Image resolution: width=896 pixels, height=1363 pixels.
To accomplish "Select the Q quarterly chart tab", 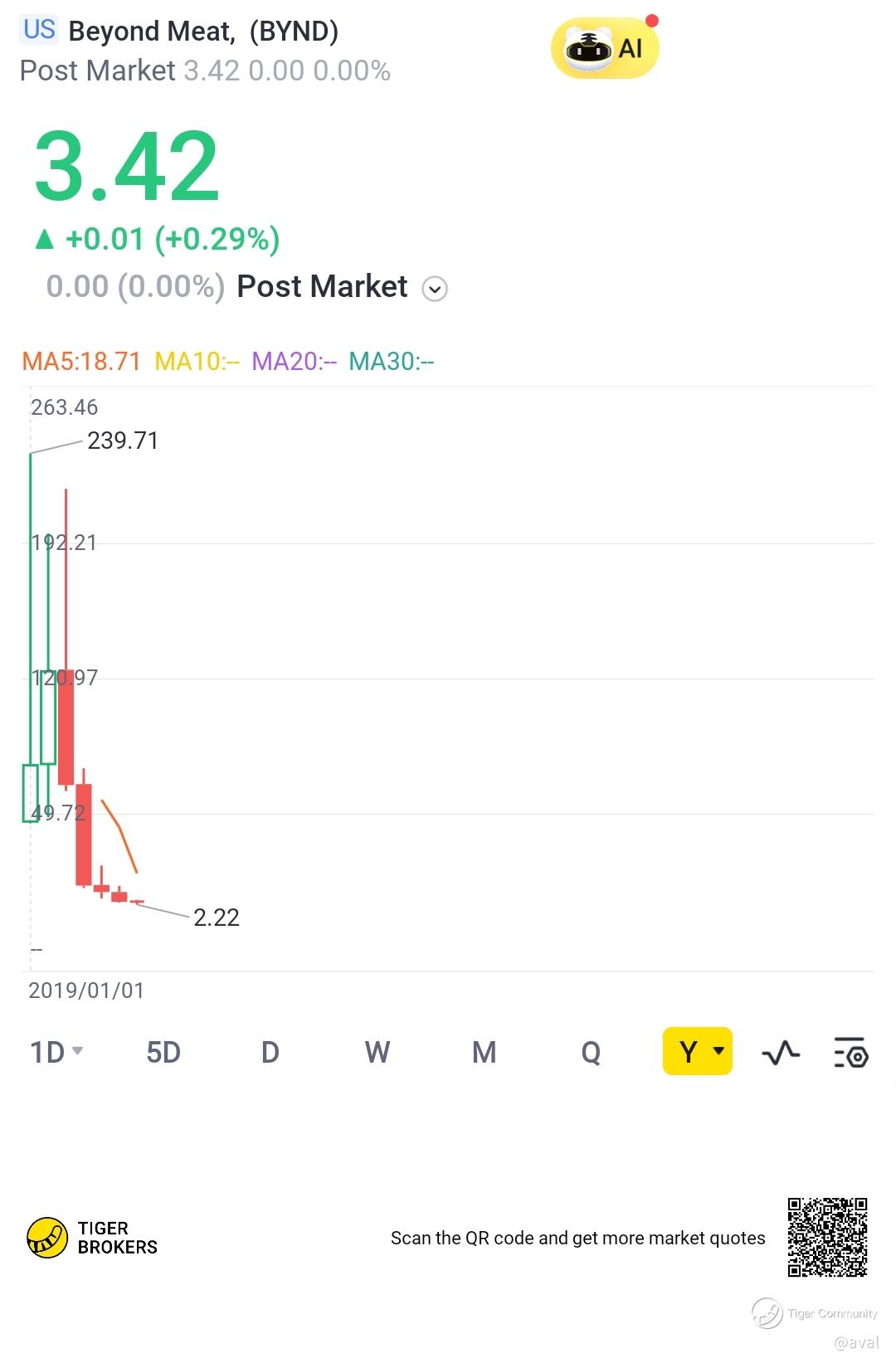I will pos(591,1052).
